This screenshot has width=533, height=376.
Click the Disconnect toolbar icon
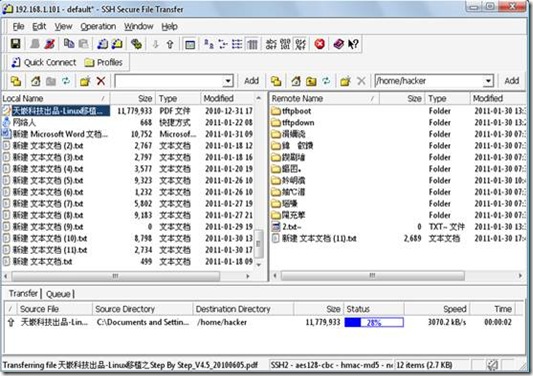click(x=50, y=44)
